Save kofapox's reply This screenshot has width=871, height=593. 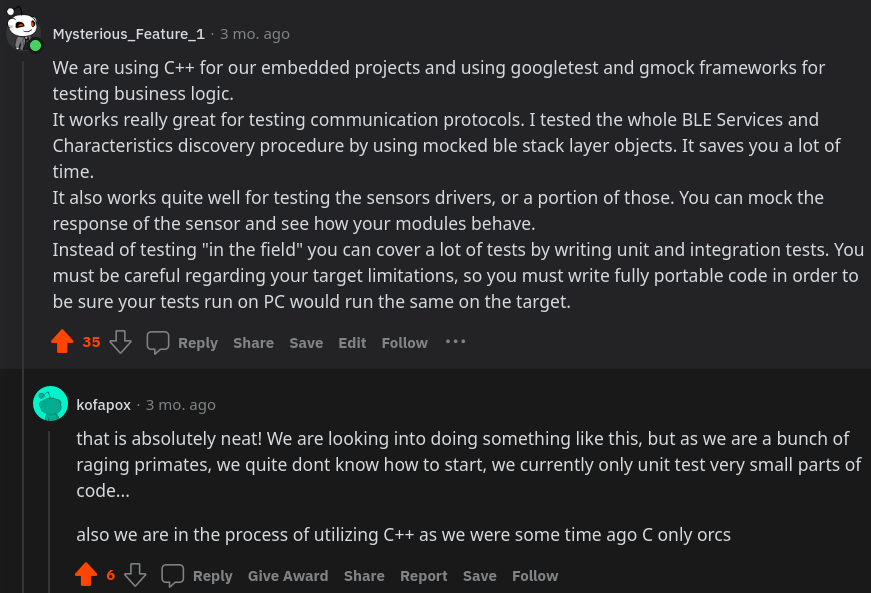coord(479,575)
